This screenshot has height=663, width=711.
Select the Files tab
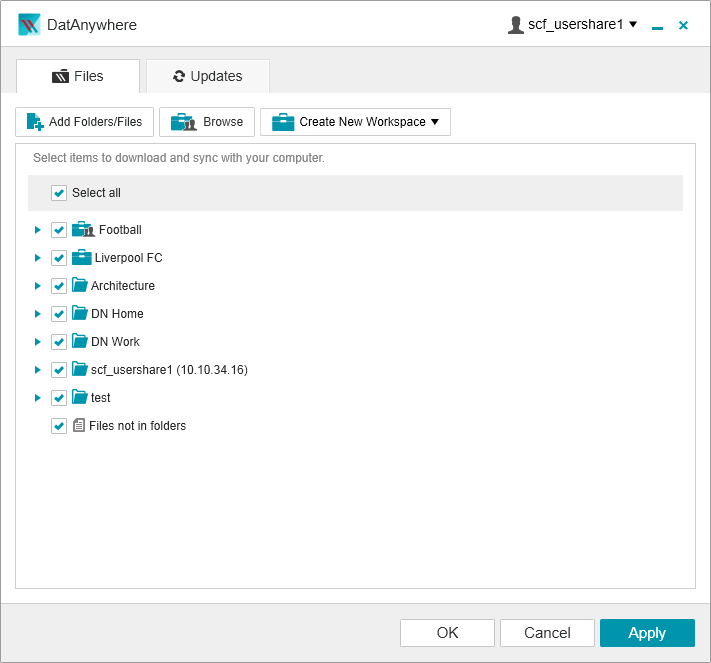78,76
